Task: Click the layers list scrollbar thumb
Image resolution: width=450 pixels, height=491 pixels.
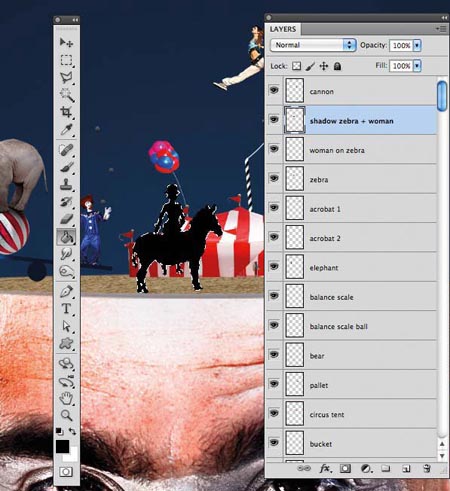Action: tap(442, 95)
